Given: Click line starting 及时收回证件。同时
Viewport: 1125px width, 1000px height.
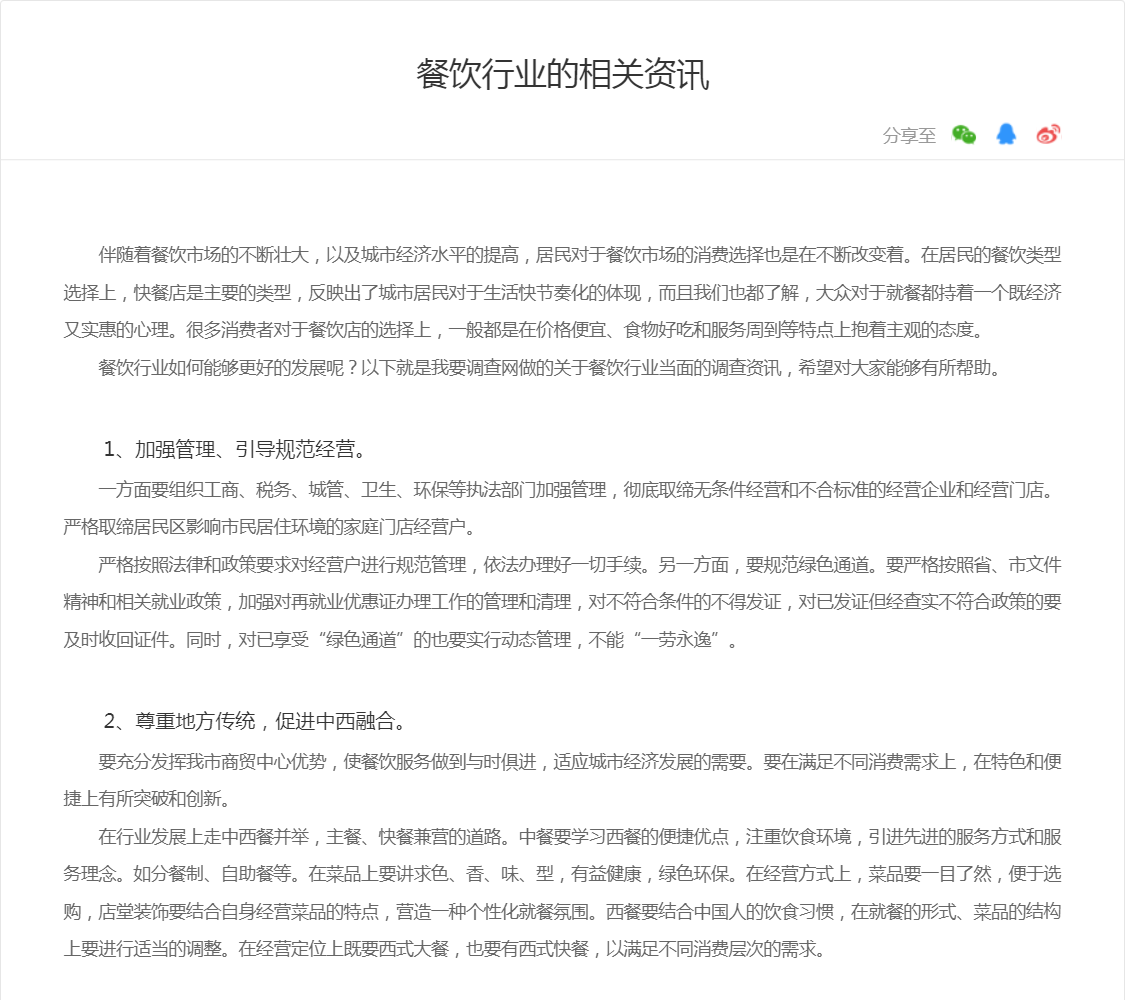Looking at the screenshot, I should (x=400, y=639).
